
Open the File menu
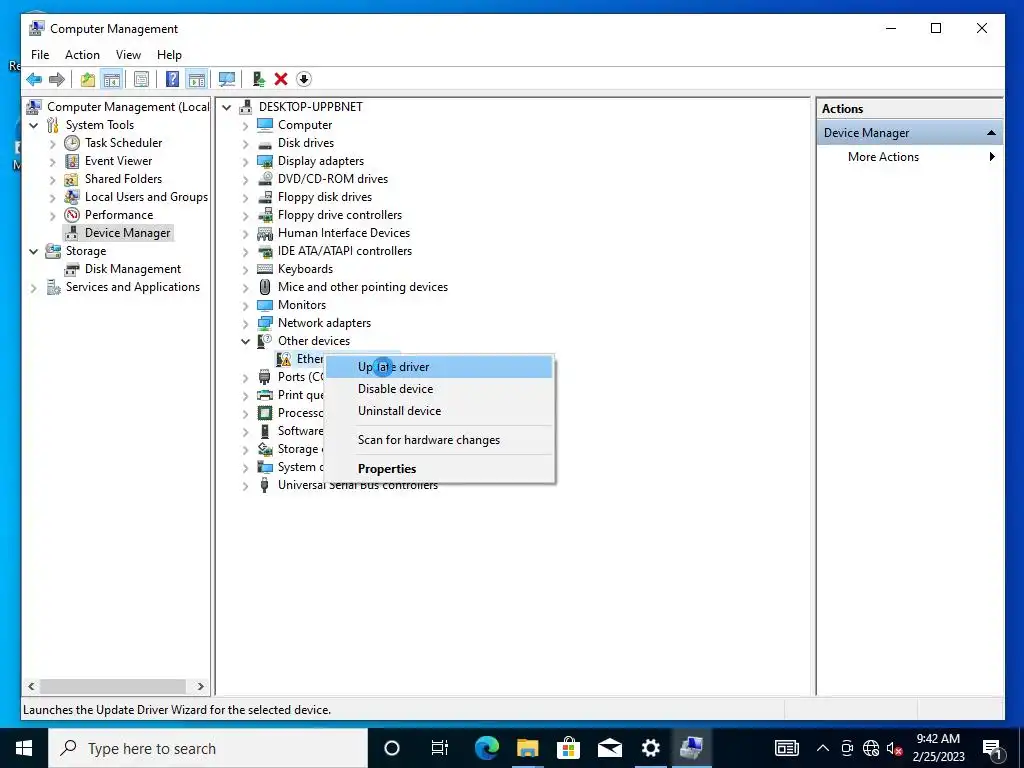40,55
